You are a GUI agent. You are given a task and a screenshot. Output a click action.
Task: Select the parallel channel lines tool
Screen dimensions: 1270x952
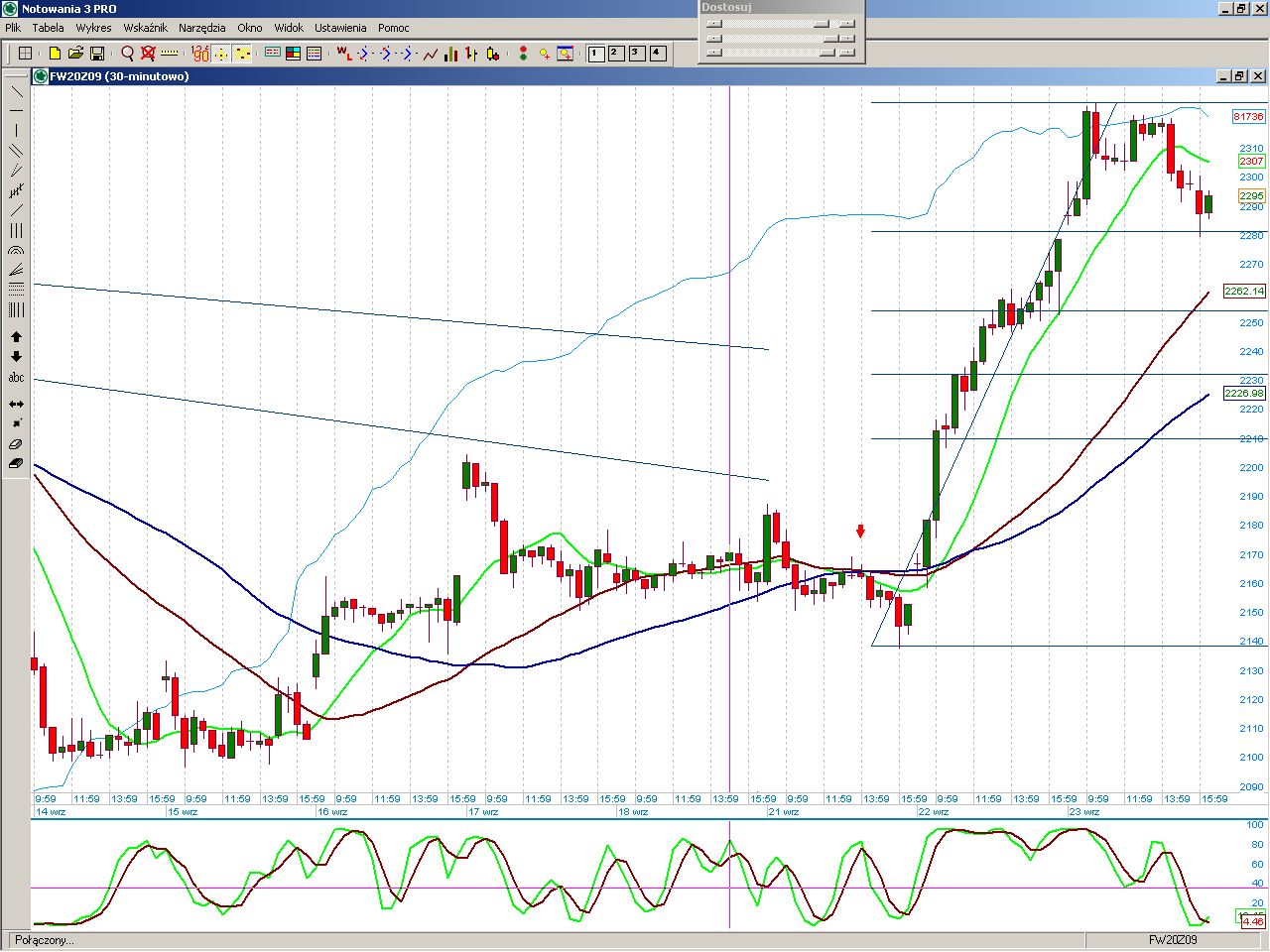coord(16,151)
